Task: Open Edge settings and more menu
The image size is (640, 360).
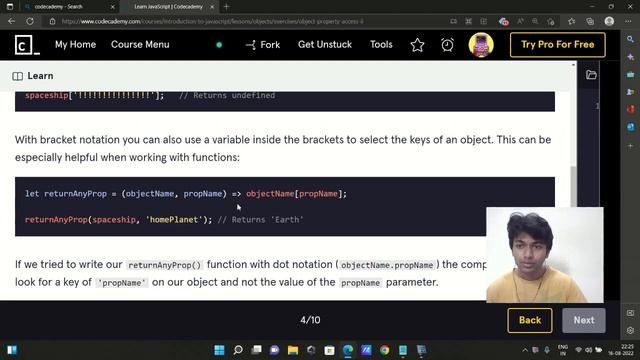Action: [628, 21]
